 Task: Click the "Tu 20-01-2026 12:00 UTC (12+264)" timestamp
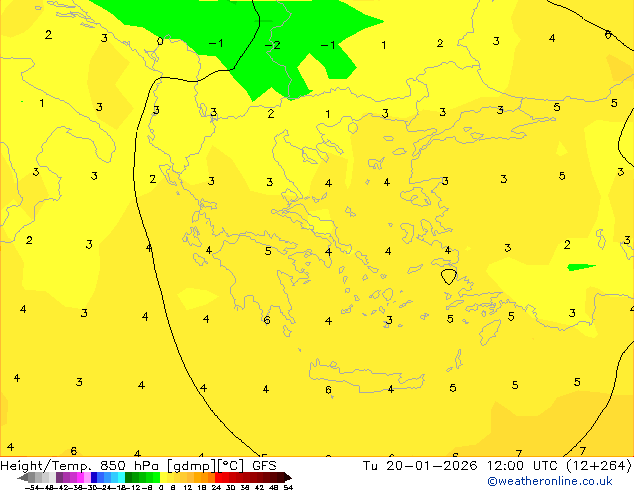point(497,466)
